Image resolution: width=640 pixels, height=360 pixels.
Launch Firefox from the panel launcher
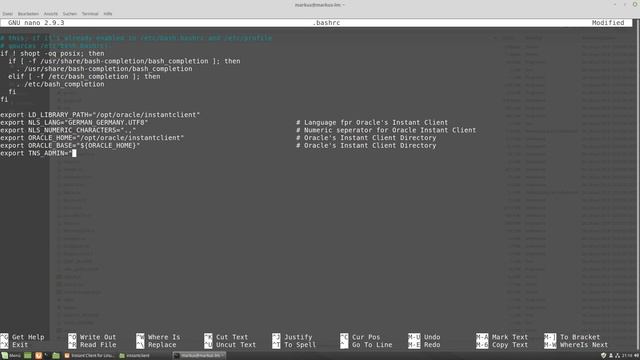click(x=38, y=356)
